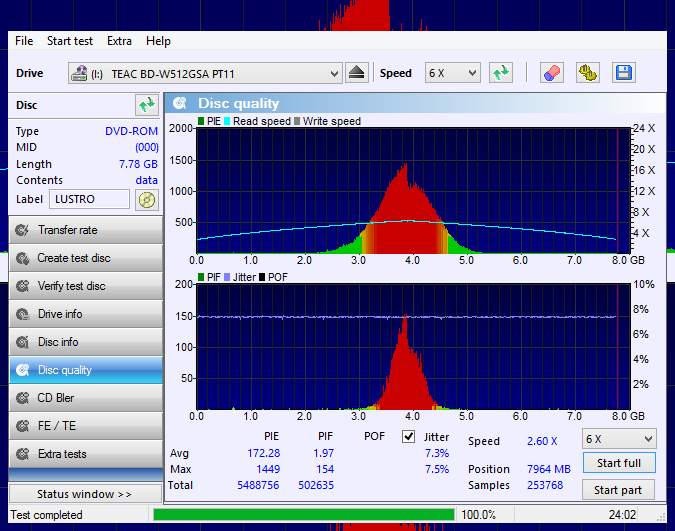Open the File menu
The width and height of the screenshot is (675, 531).
[24, 41]
